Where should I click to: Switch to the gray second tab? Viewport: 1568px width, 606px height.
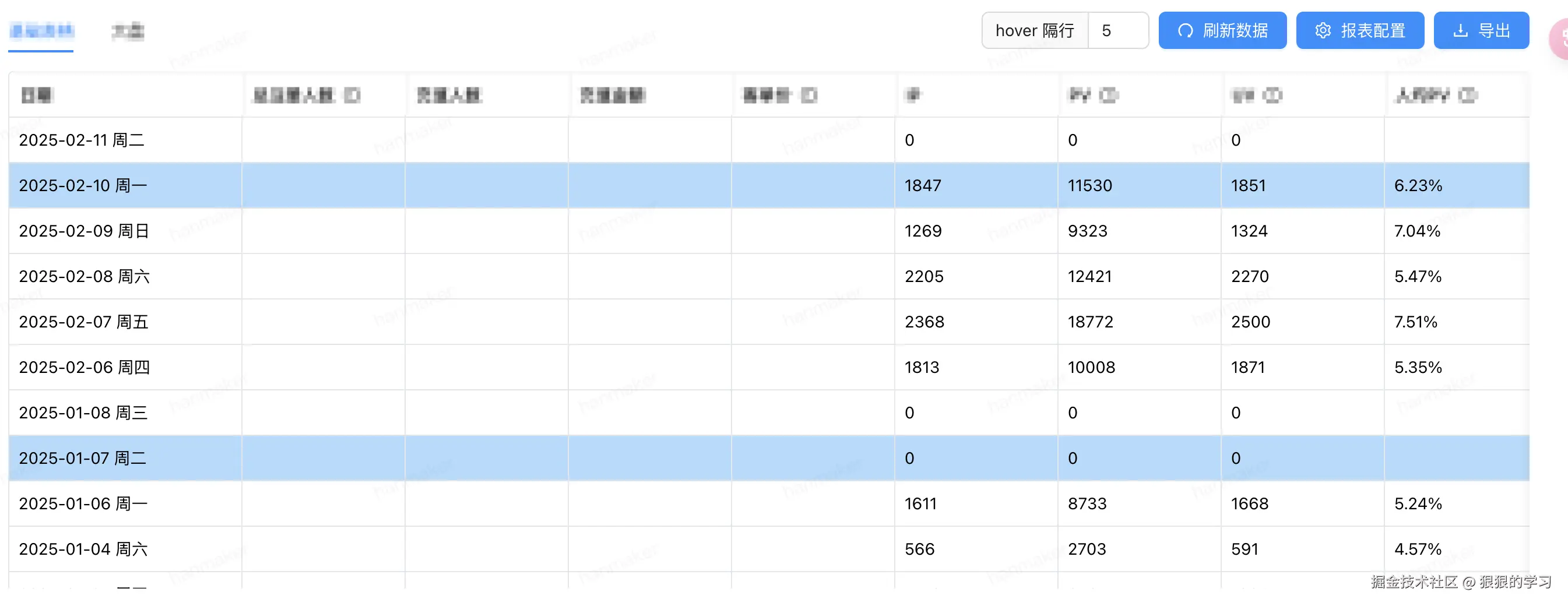[x=128, y=31]
